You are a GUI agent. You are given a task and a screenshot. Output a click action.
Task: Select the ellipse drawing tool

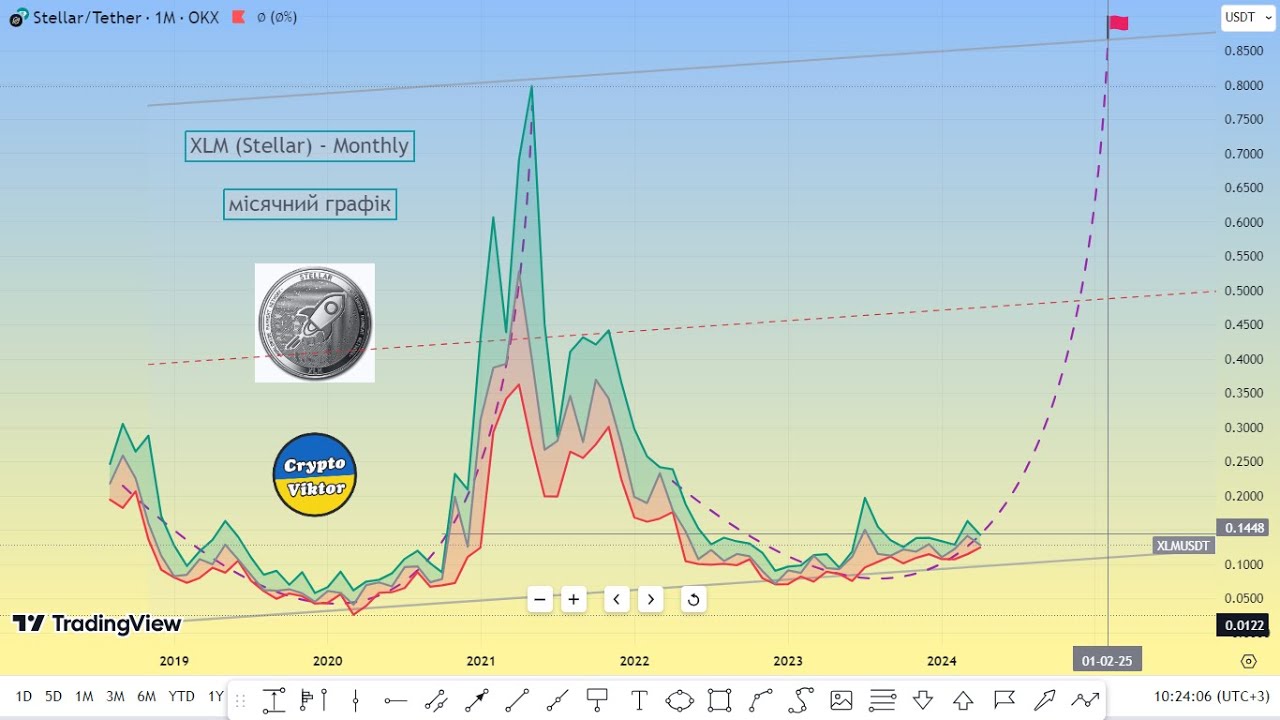click(679, 700)
